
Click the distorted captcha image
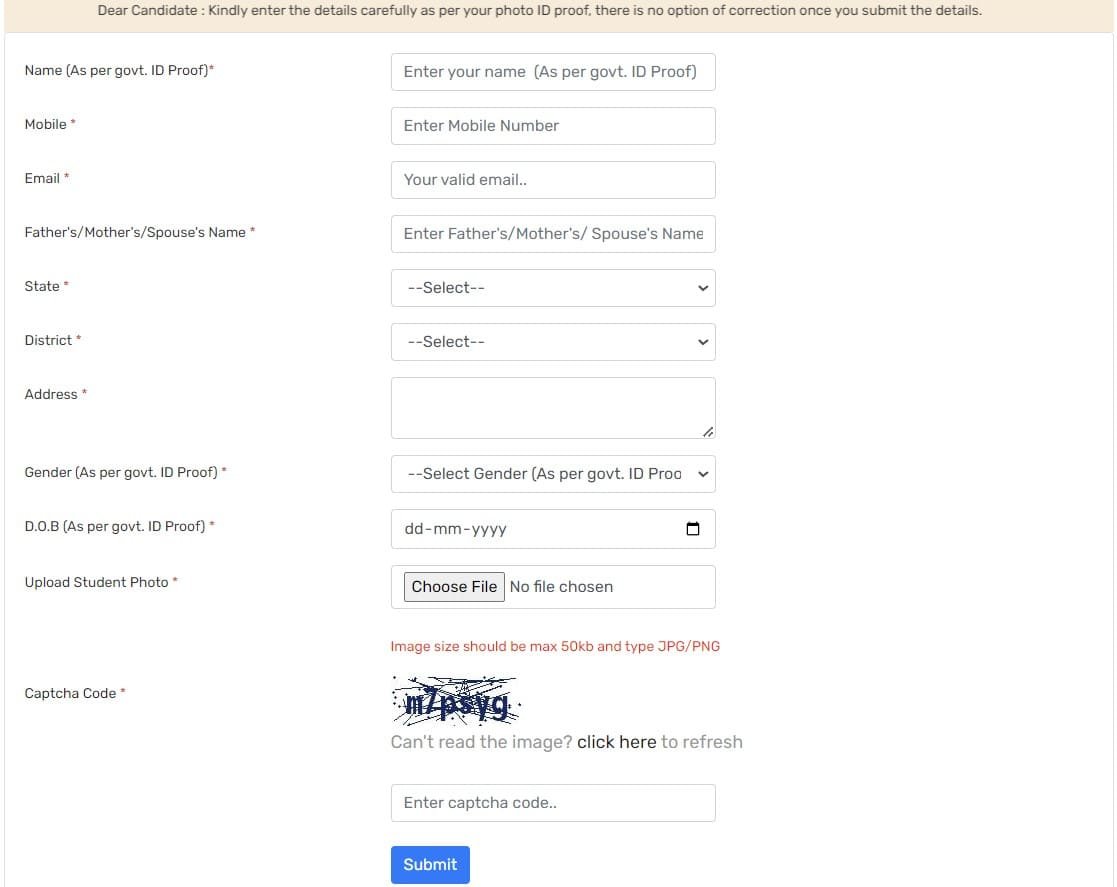tap(456, 700)
